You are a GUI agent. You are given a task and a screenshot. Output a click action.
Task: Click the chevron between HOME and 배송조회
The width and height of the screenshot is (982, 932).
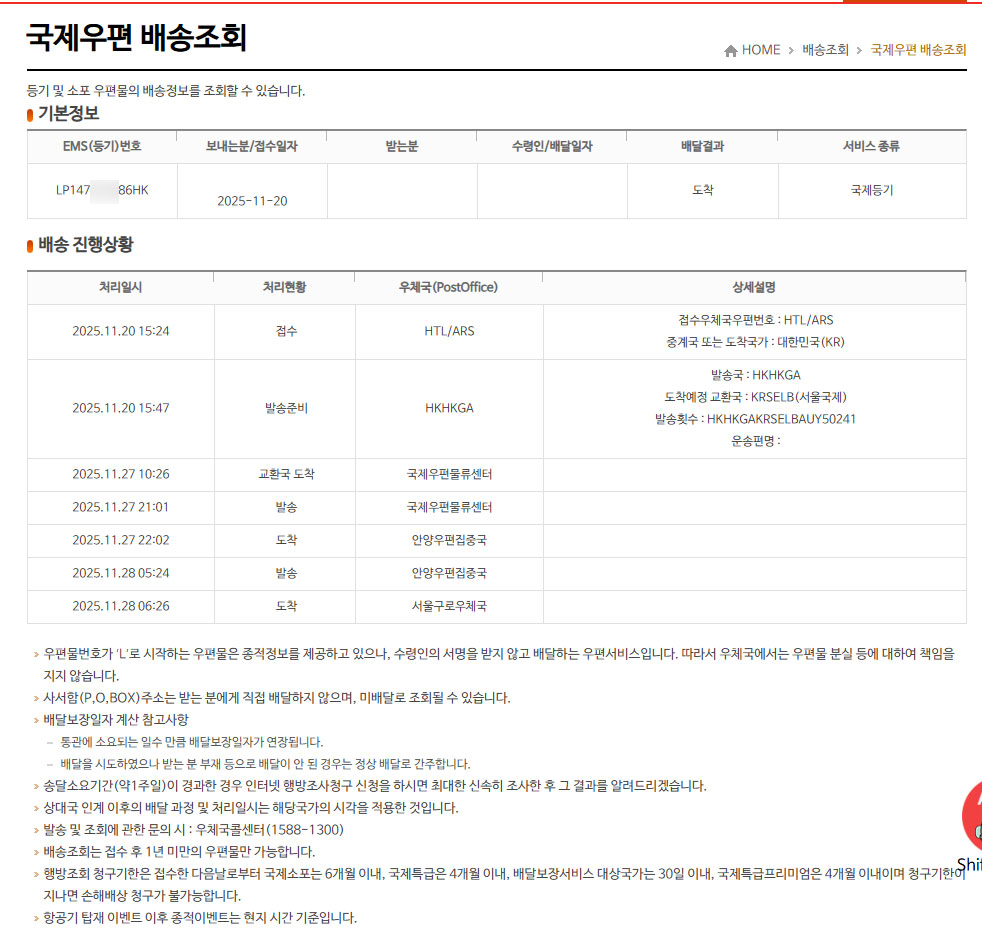(x=791, y=50)
